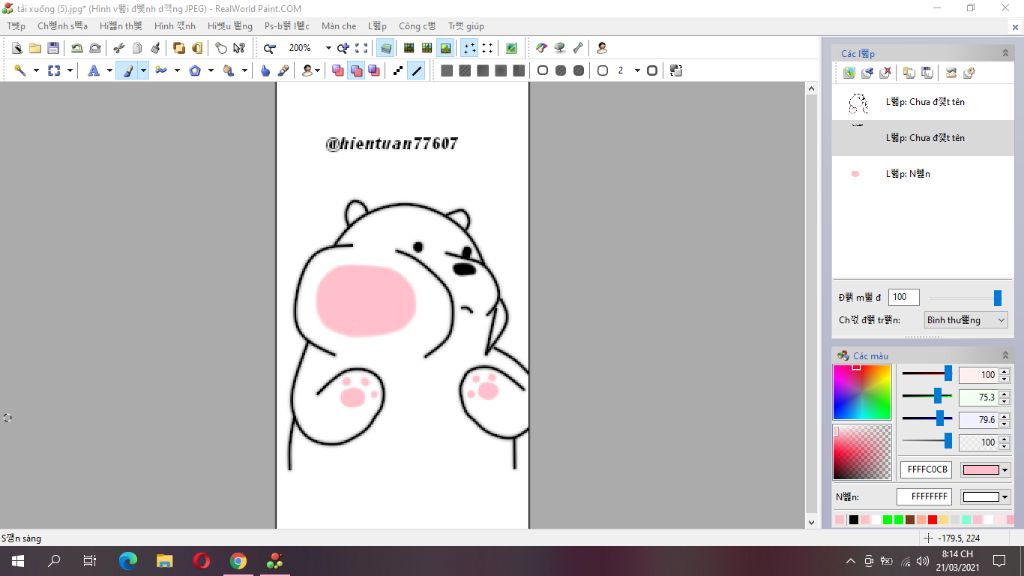The image size is (1024, 576).
Task: Enable the smooth anti-aliased line mode
Action: 416,71
